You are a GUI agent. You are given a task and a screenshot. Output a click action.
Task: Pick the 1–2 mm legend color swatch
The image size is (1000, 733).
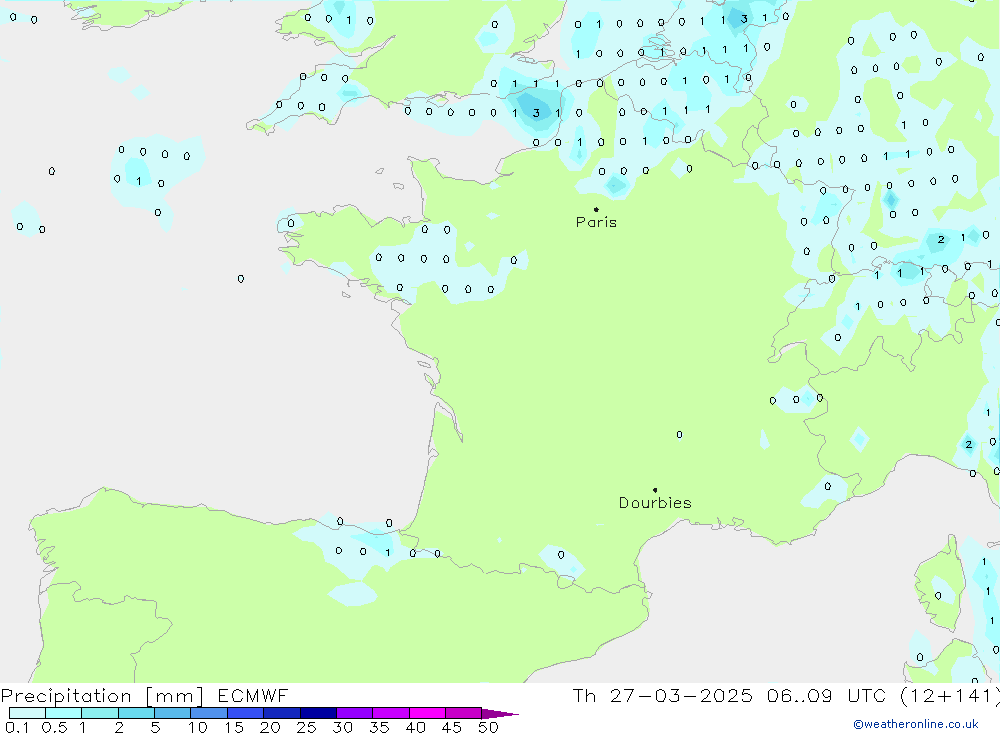tap(100, 713)
